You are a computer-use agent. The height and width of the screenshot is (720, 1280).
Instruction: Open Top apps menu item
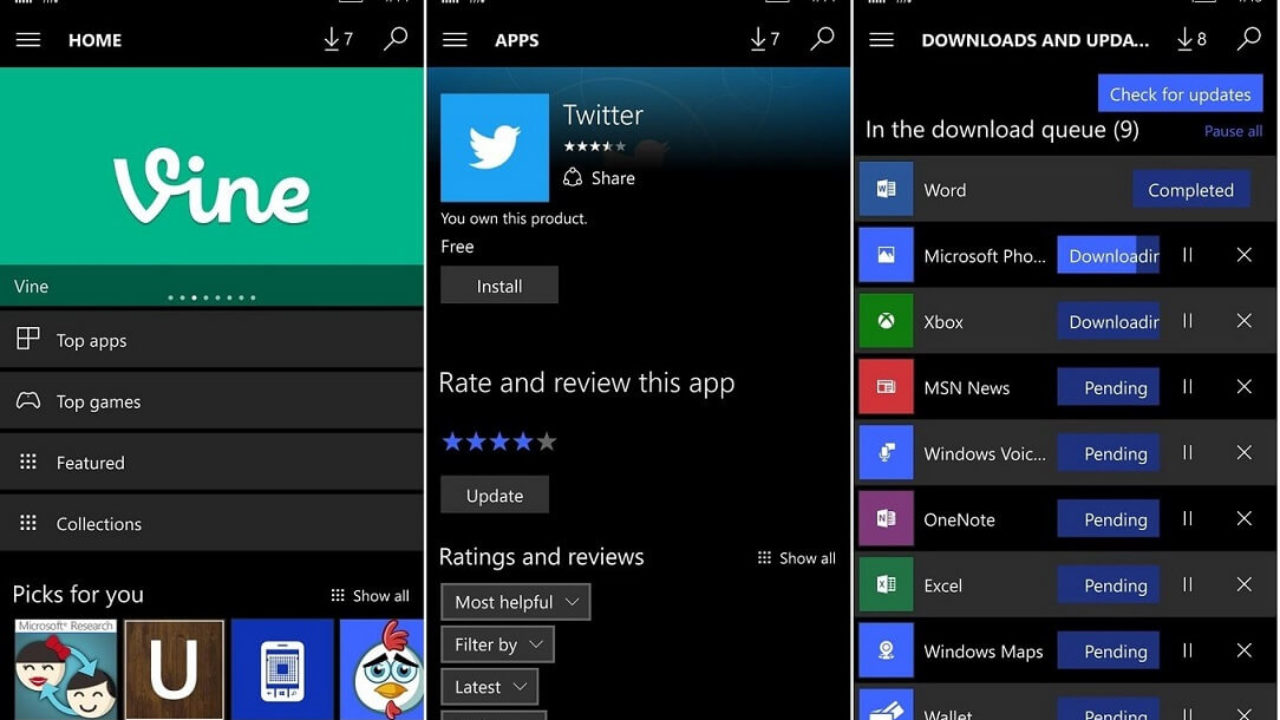[x=212, y=340]
